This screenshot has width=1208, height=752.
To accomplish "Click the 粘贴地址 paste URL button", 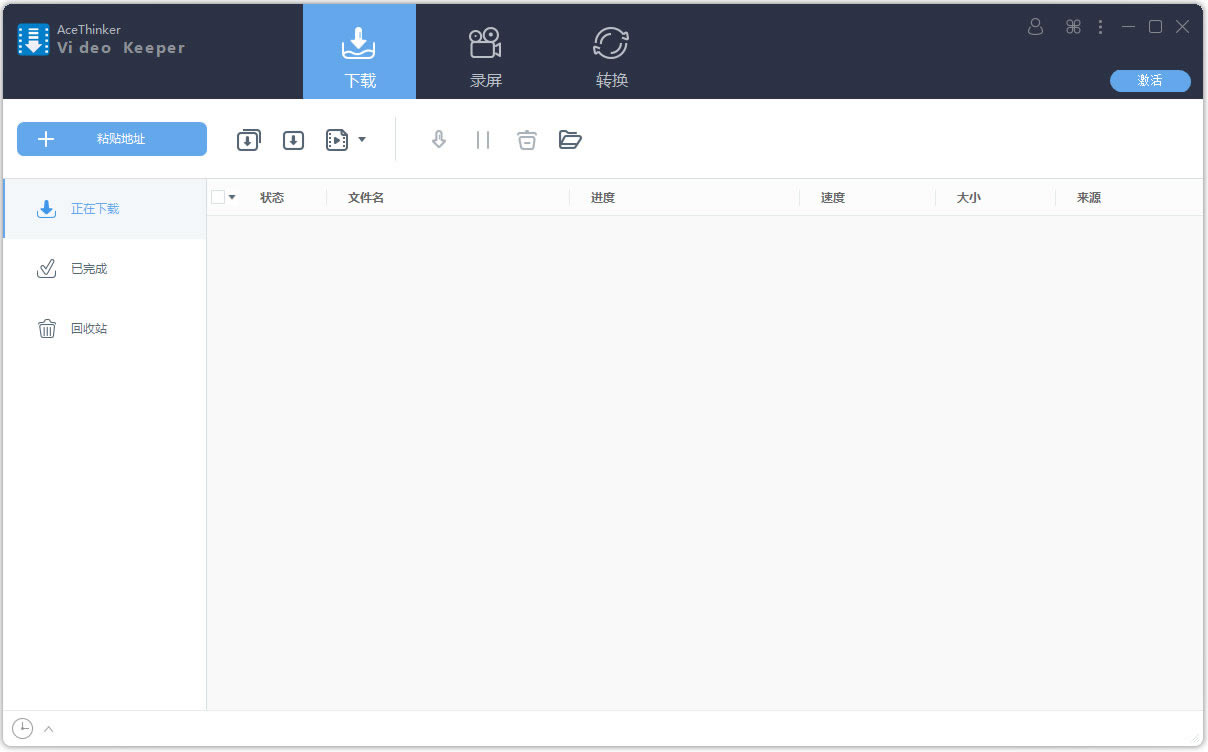I will pos(111,139).
